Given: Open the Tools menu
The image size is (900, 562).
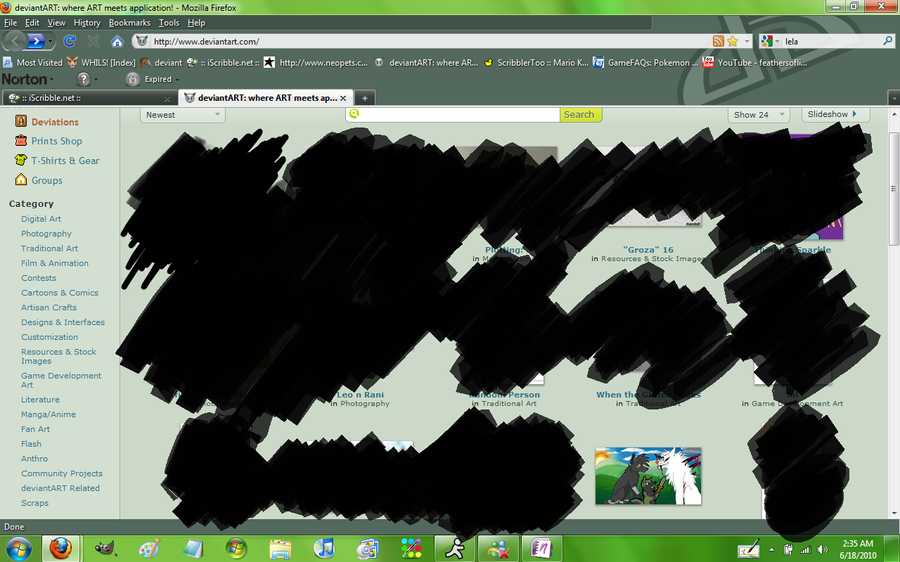Looking at the screenshot, I should pos(169,23).
